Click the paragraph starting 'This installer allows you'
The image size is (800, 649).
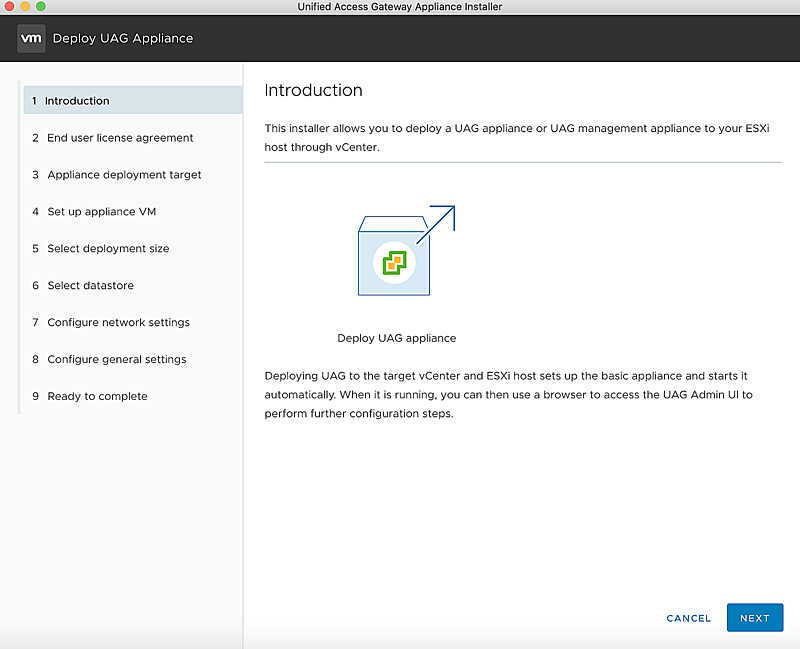[x=517, y=138]
